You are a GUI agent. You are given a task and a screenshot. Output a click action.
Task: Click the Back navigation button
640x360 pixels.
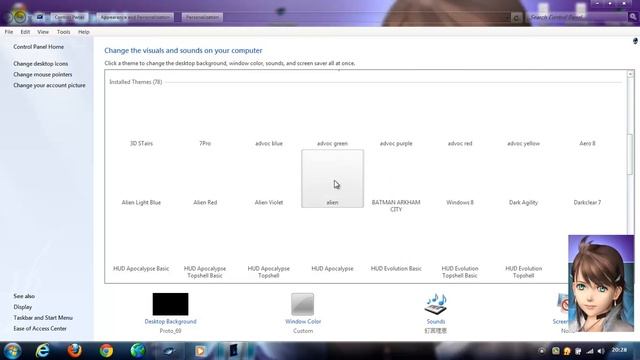coord(19,17)
